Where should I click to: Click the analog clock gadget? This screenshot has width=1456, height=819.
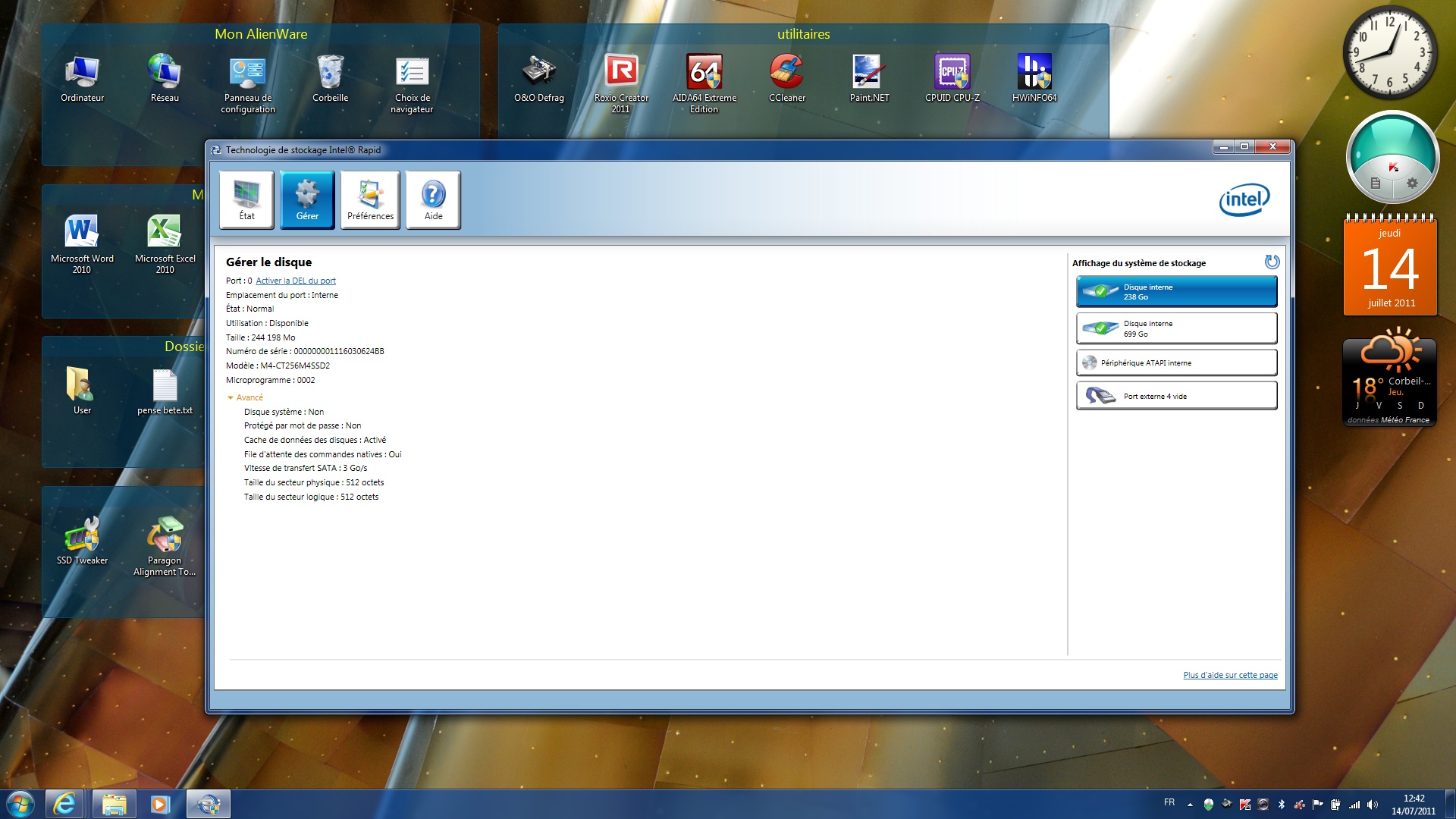point(1390,52)
